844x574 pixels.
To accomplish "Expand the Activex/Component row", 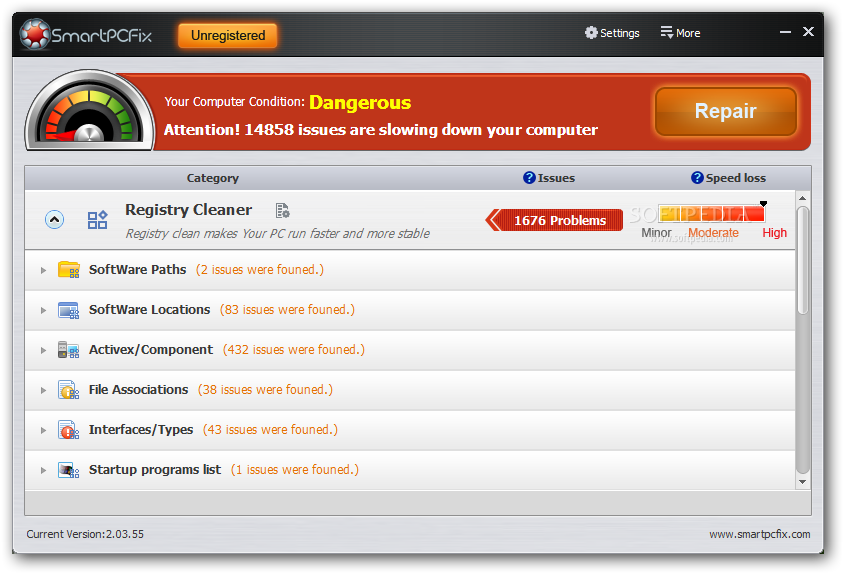I will pyautogui.click(x=44, y=351).
